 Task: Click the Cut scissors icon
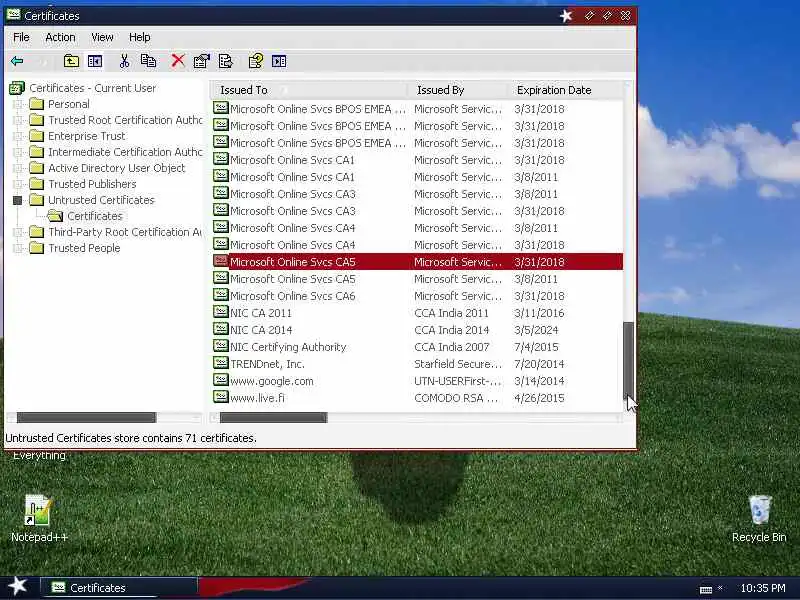pos(124,61)
